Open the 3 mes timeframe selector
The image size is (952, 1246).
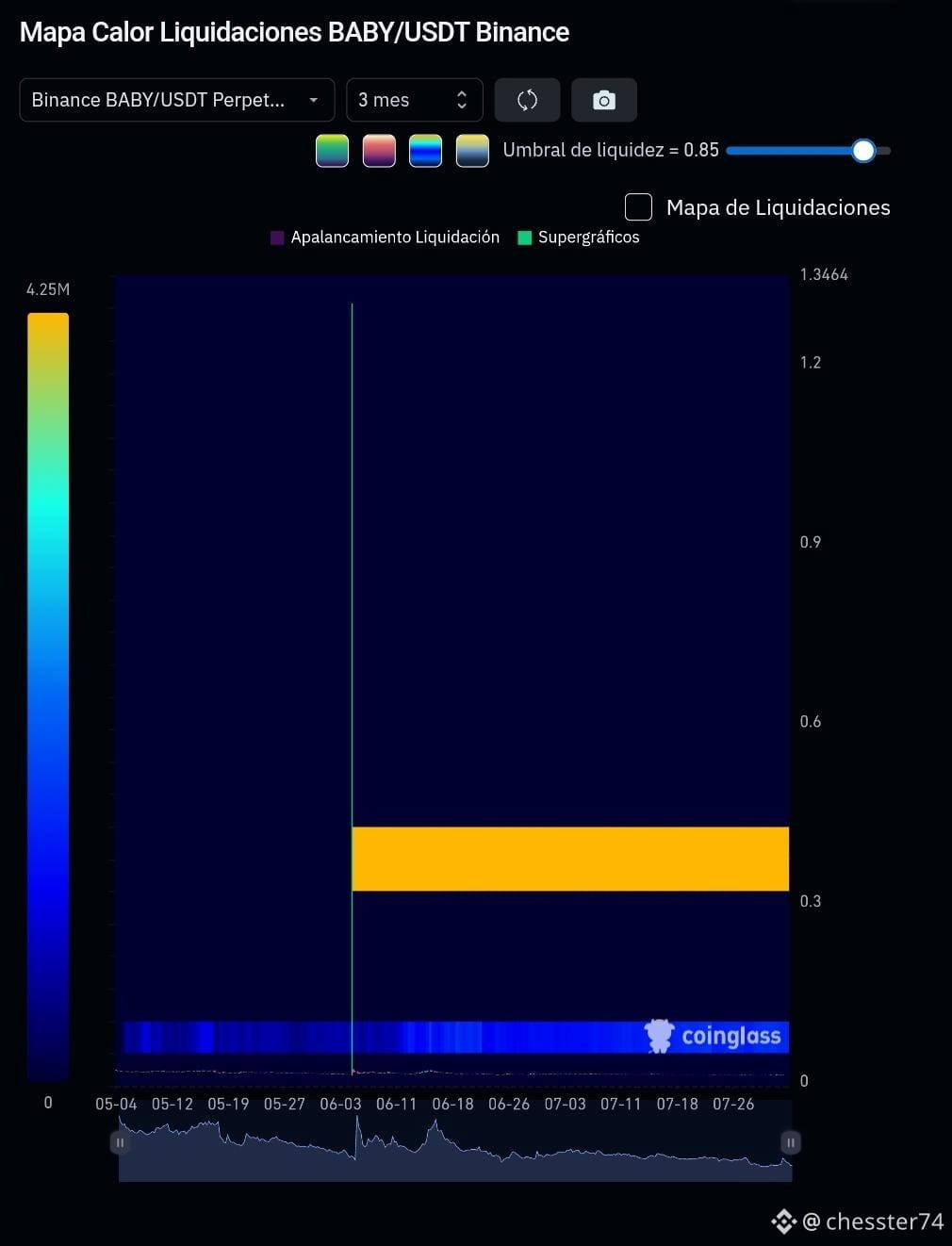point(415,100)
